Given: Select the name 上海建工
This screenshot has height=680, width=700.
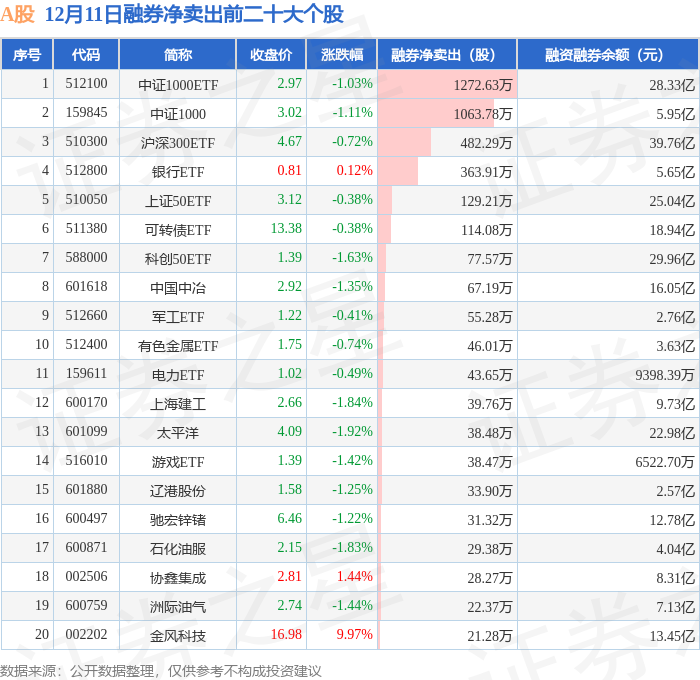Looking at the screenshot, I should [x=178, y=404].
